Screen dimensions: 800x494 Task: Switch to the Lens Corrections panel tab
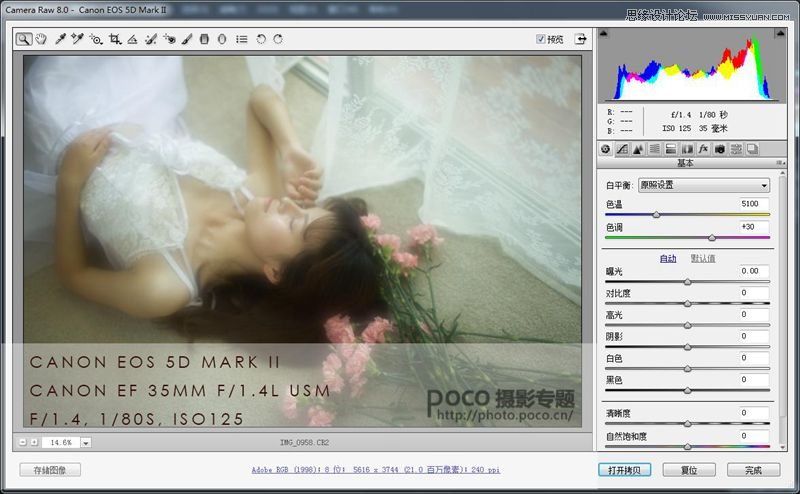pyautogui.click(x=687, y=149)
